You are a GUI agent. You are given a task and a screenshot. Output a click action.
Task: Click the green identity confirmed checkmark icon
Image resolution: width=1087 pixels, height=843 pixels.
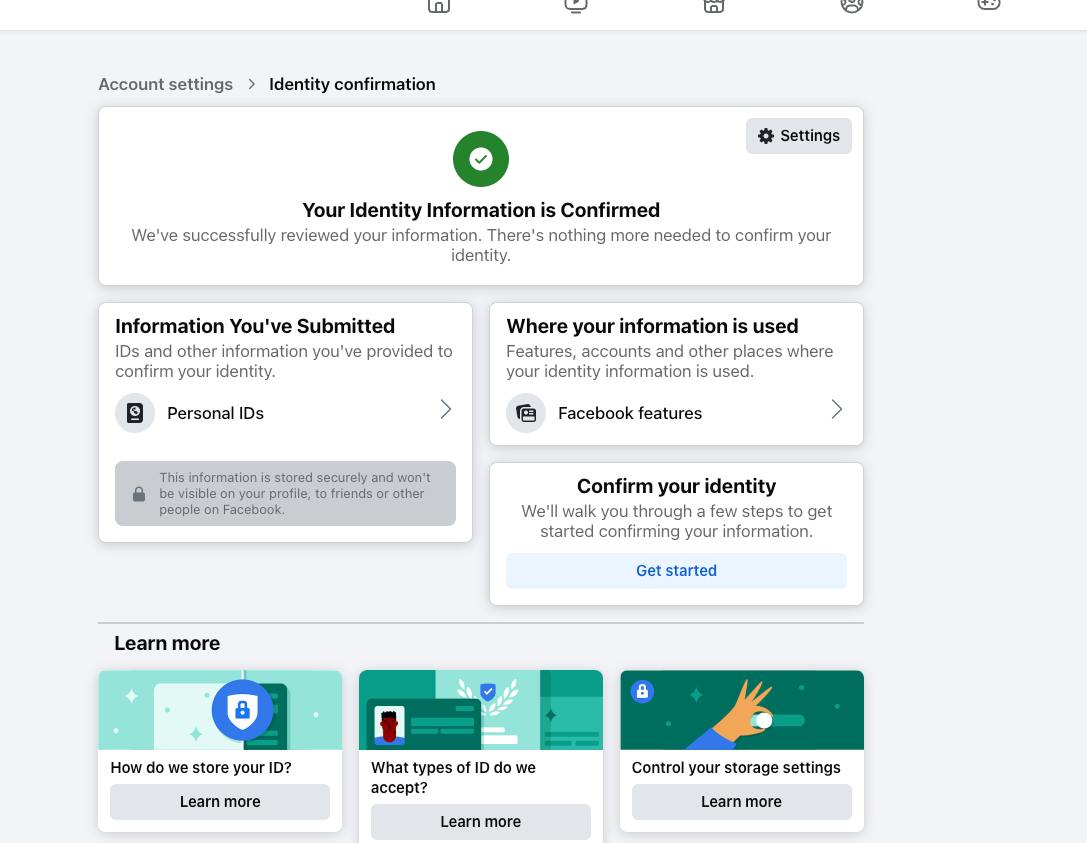(481, 159)
